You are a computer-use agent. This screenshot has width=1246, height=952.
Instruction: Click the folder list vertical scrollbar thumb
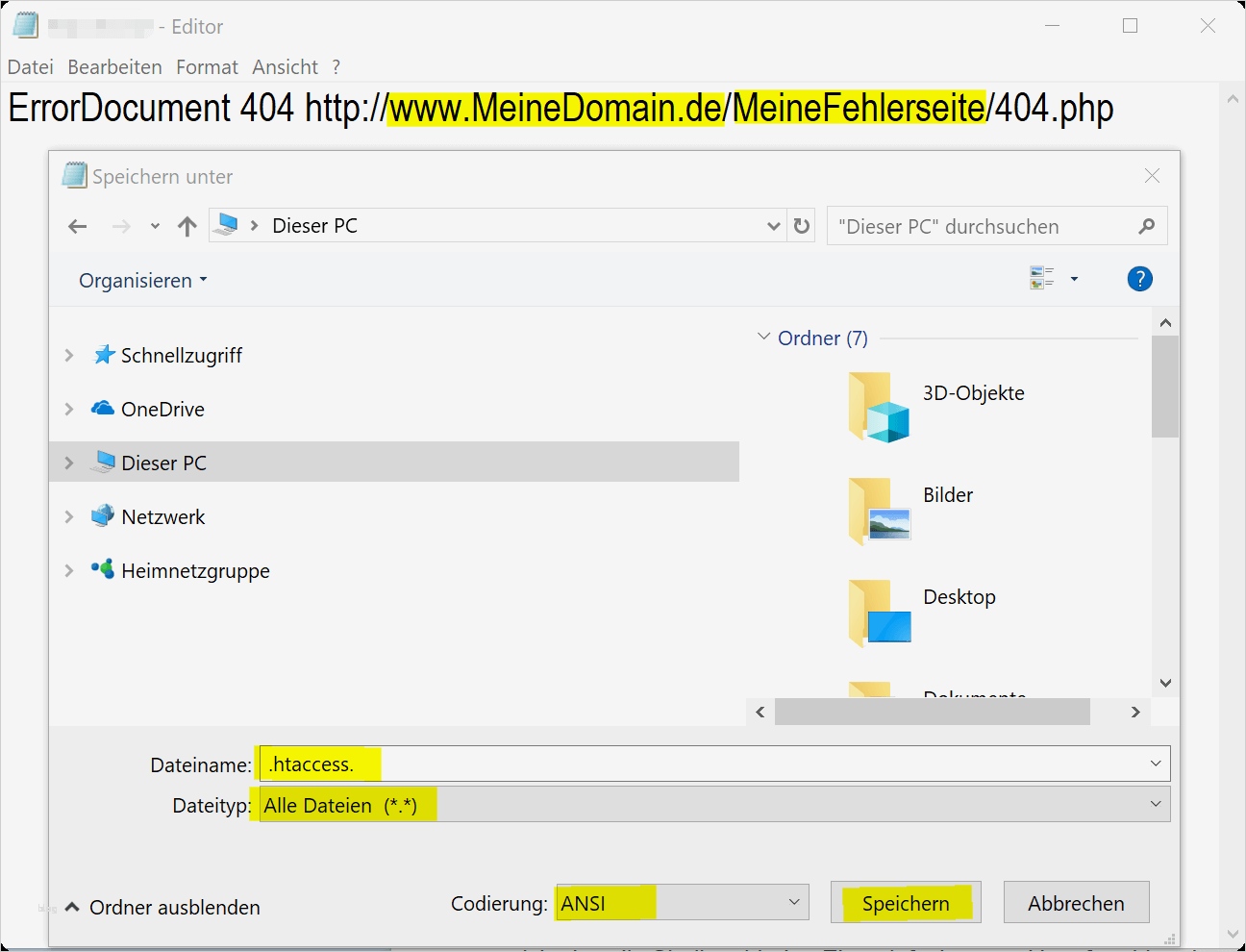1165,387
